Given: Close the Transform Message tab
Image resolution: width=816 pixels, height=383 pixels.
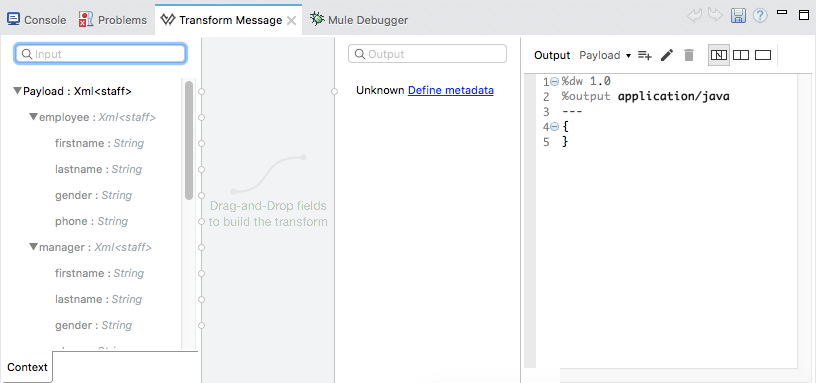Looking at the screenshot, I should tap(291, 21).
